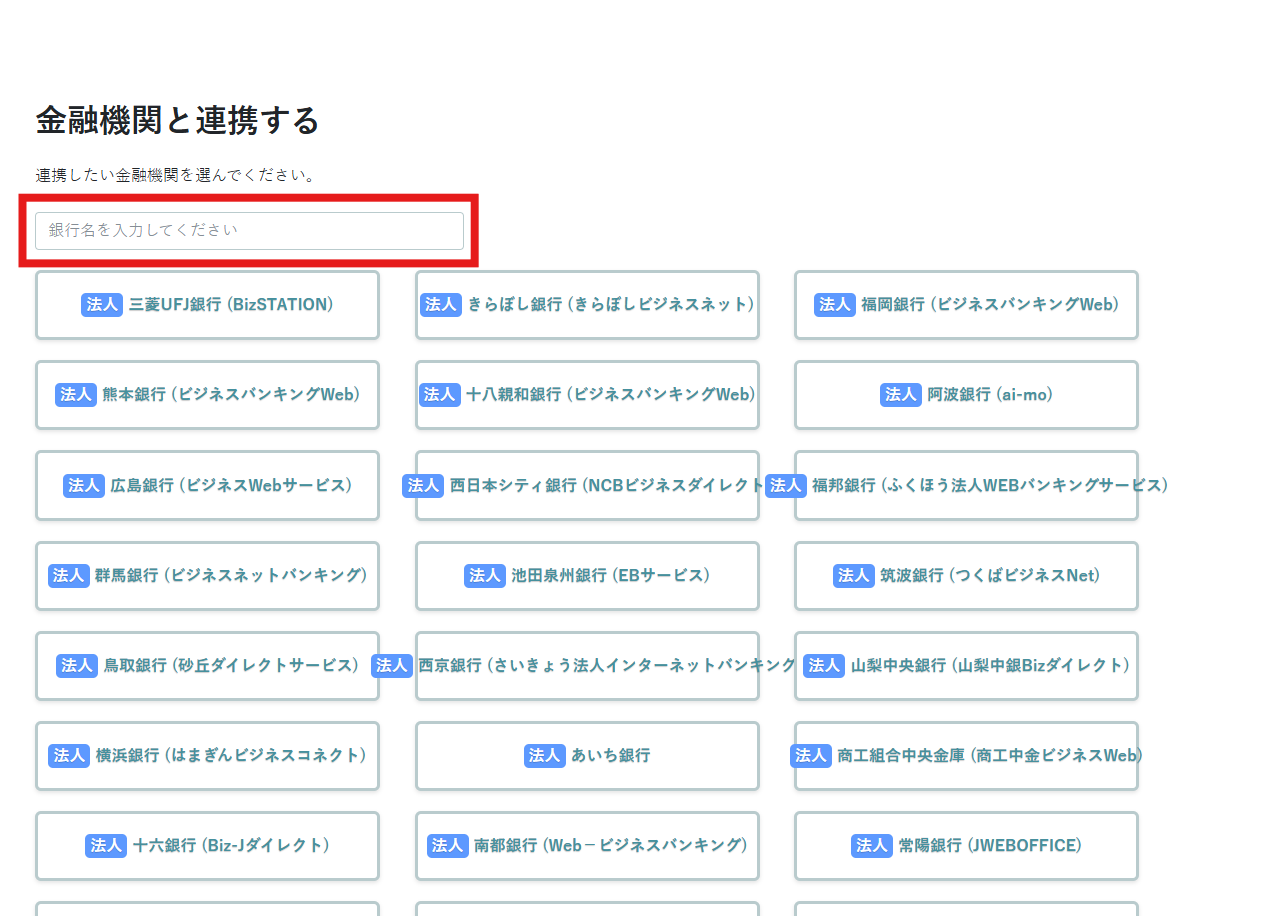Pick 十八親和銀行 (ビジネスバンキングWeb)
This screenshot has height=916, width=1286.
tap(587, 395)
